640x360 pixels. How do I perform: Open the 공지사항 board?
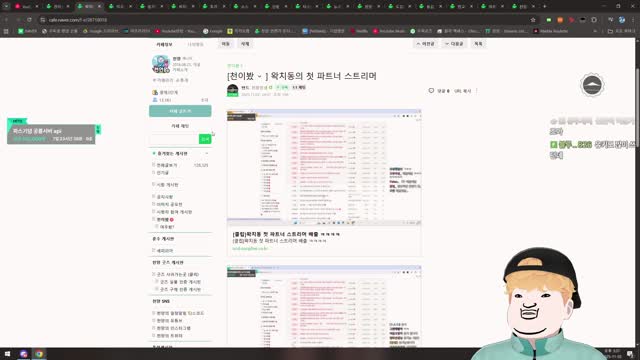165,197
